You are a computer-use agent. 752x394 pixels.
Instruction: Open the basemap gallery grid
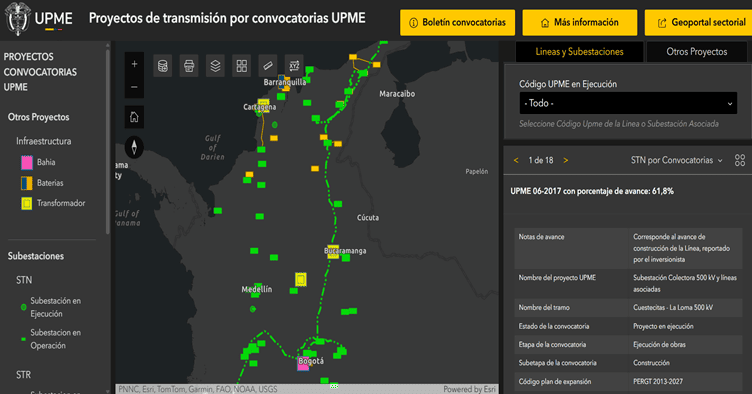point(242,66)
